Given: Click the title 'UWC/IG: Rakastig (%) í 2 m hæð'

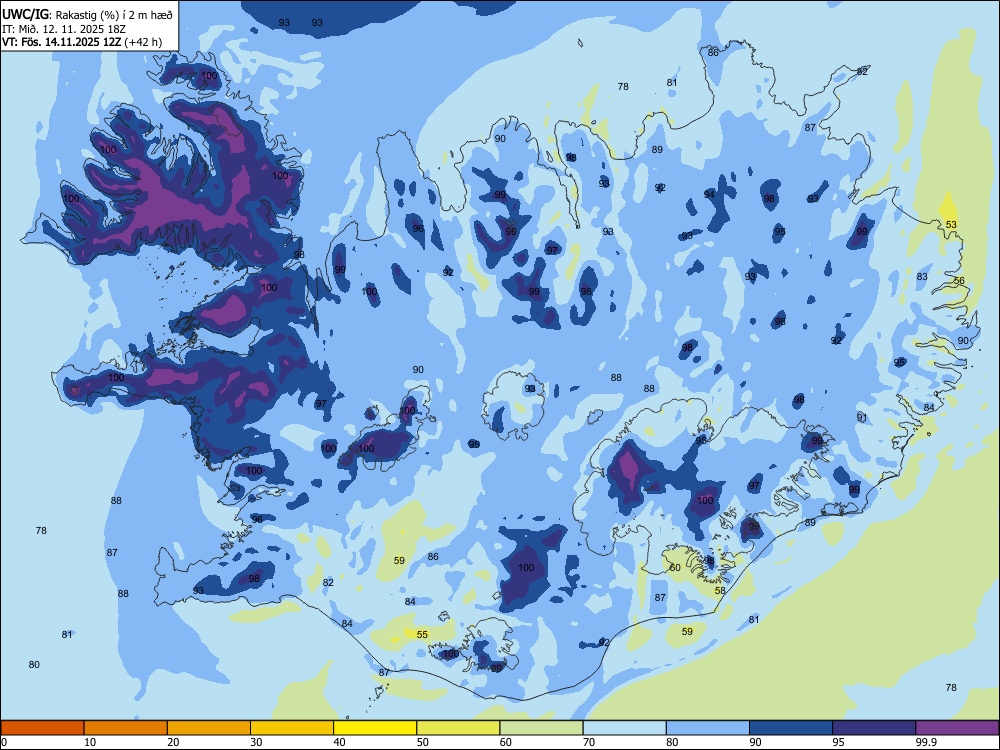Looking at the screenshot, I should pyautogui.click(x=87, y=13).
